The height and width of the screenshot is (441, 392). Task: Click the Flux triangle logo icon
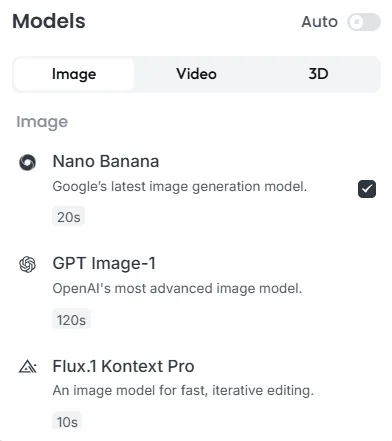pos(28,367)
